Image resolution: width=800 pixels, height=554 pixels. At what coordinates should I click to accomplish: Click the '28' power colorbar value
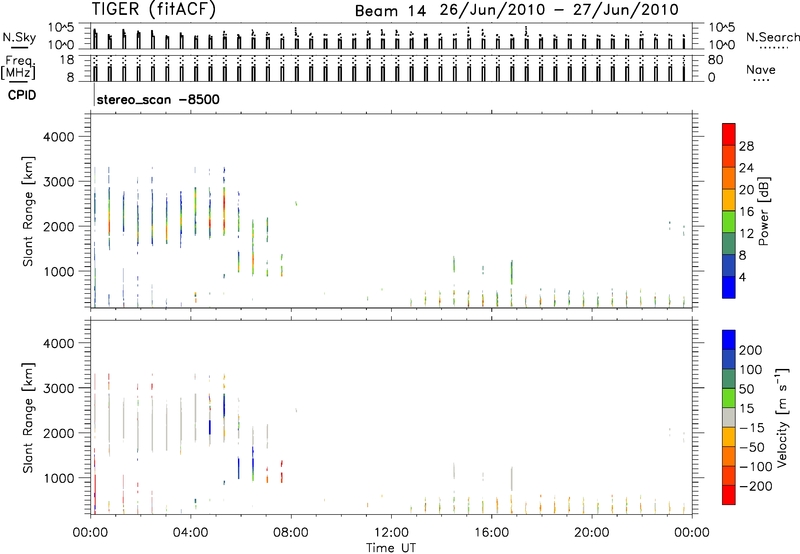(746, 146)
